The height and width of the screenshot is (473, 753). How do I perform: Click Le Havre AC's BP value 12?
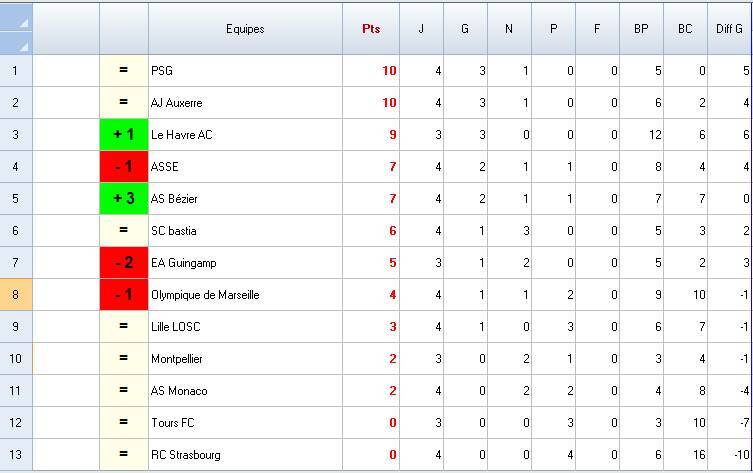pos(641,135)
